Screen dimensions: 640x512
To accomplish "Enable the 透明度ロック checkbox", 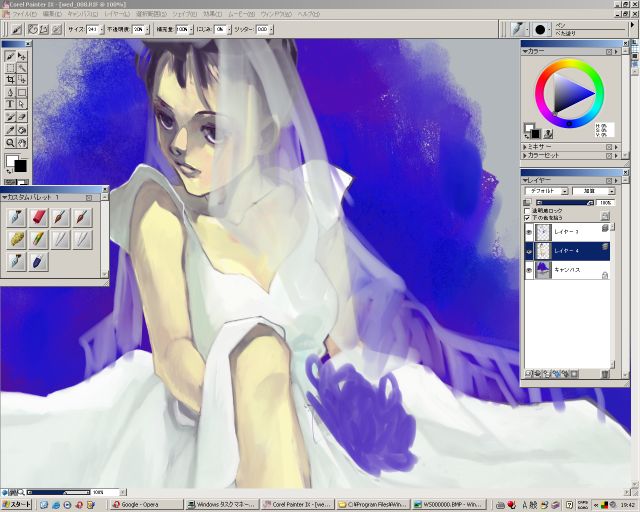I will pyautogui.click(x=527, y=211).
